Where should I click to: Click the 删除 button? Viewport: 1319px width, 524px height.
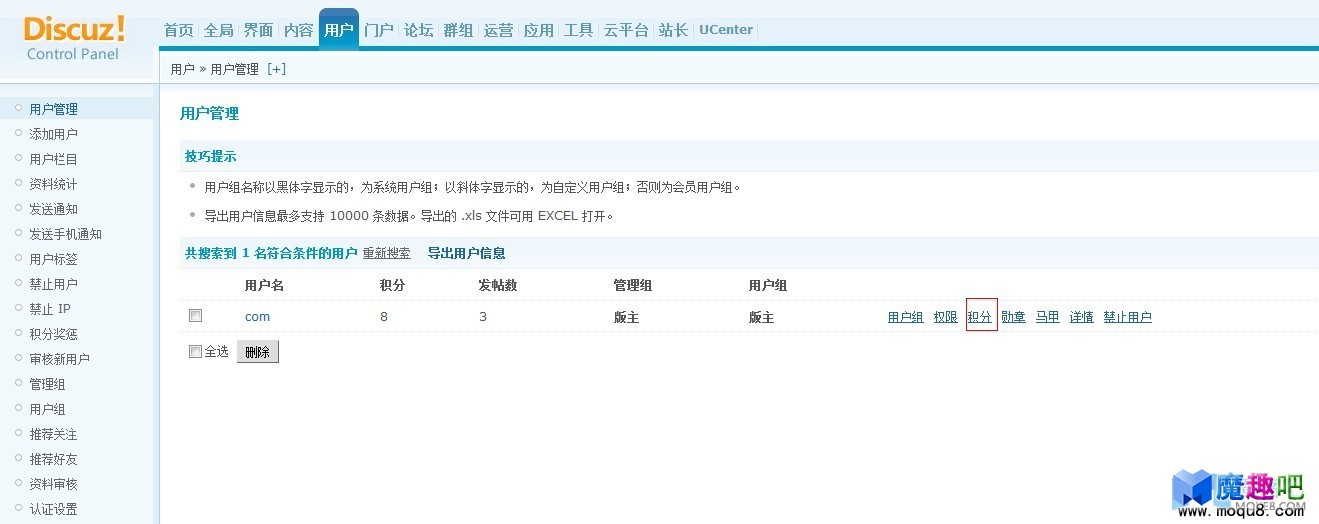pyautogui.click(x=258, y=352)
